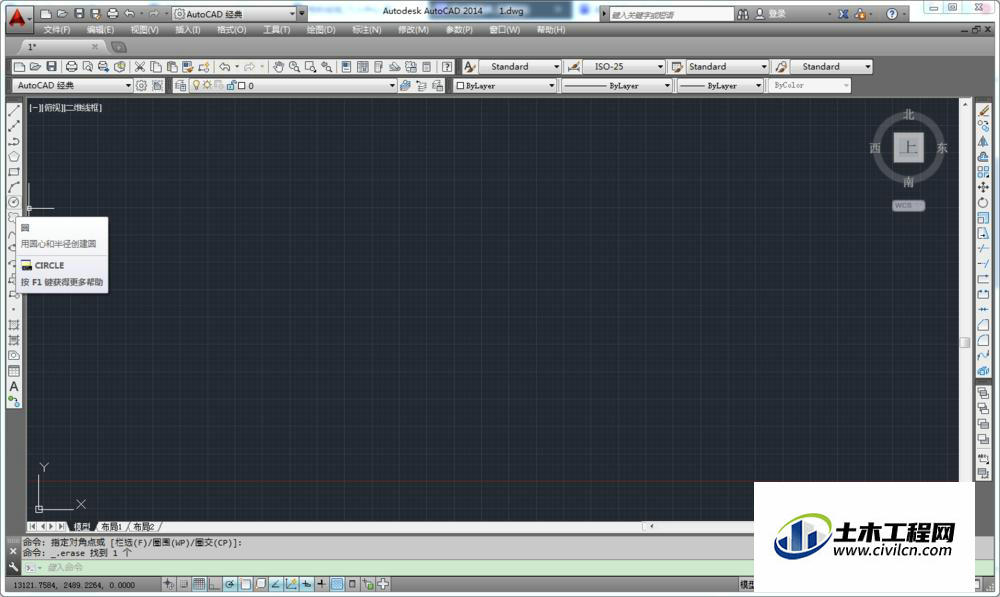
Task: Open the 文件(F) menu
Action: (x=57, y=30)
